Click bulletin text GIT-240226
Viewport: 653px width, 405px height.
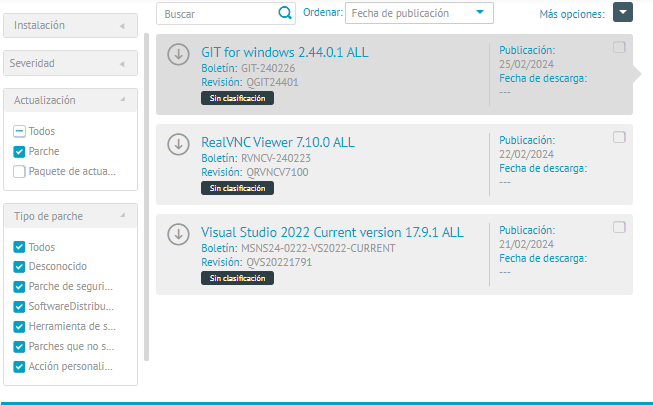(x=268, y=68)
